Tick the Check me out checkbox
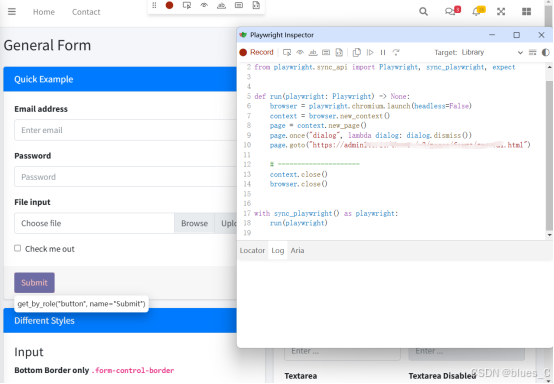This screenshot has height=384, width=554. [x=17, y=248]
